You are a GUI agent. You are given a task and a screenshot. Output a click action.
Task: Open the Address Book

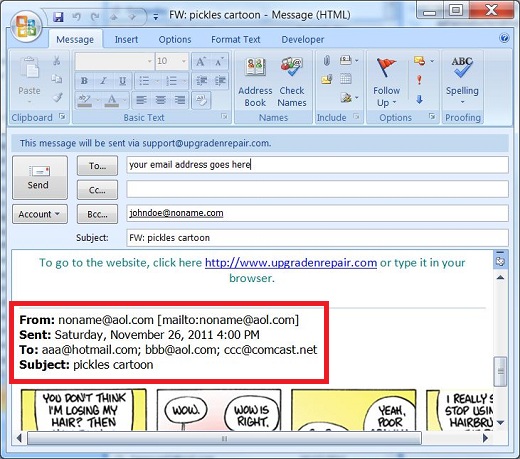(255, 82)
